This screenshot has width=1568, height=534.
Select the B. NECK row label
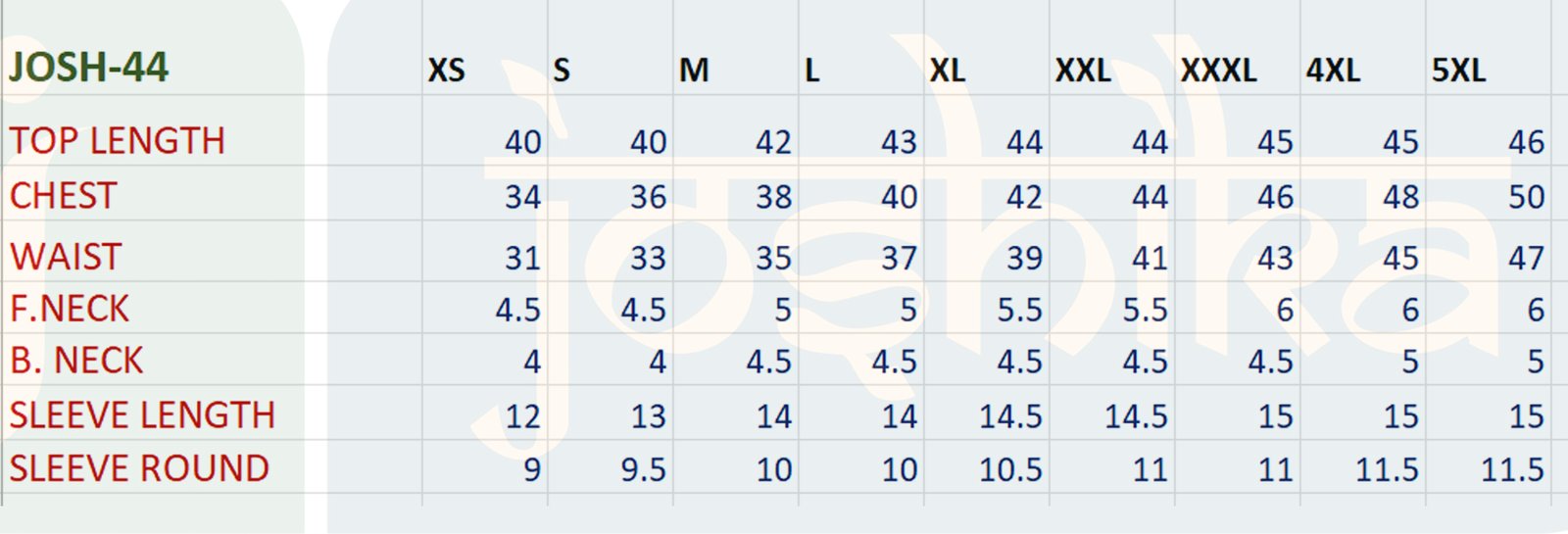(76, 361)
